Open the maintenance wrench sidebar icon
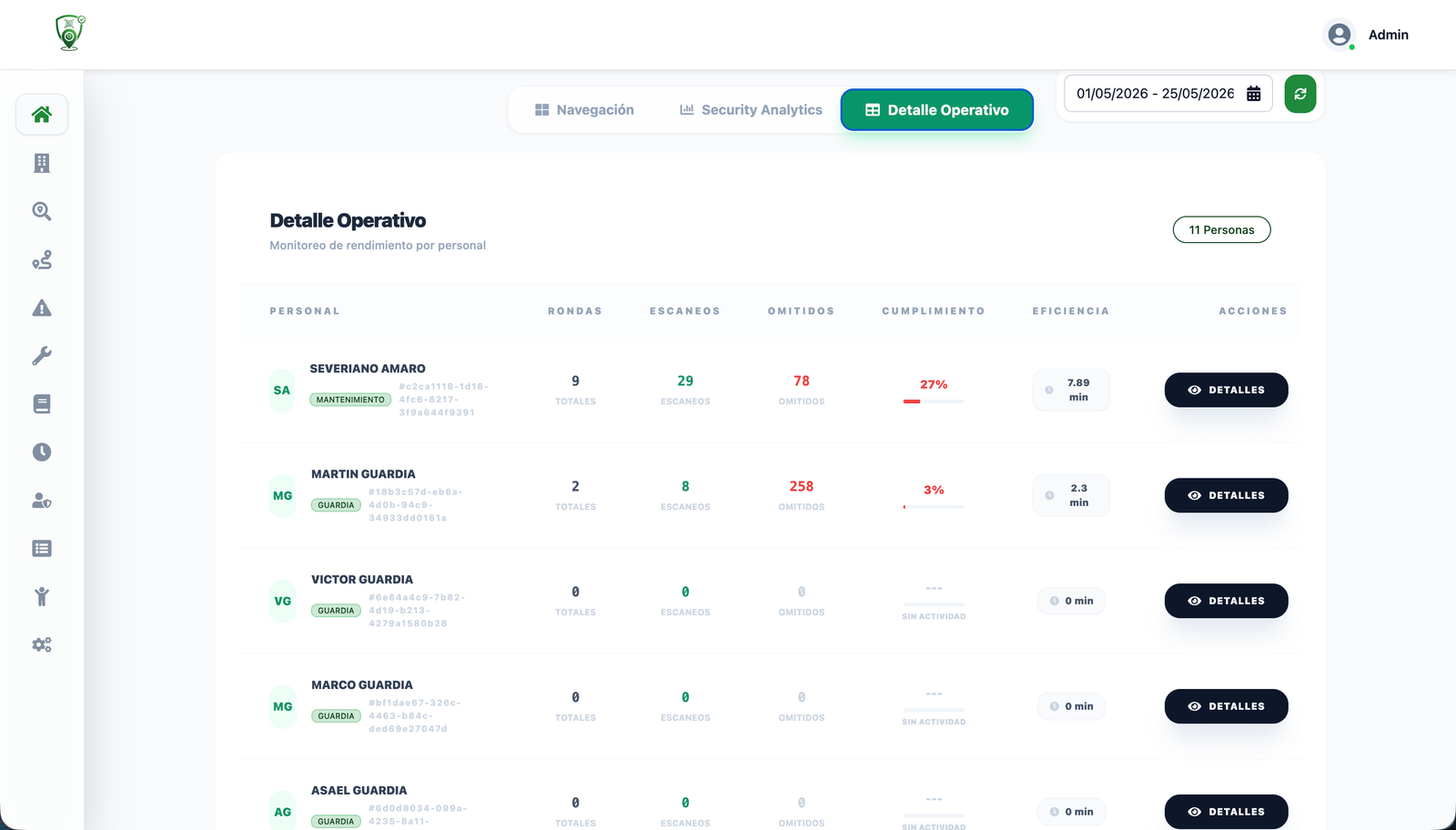This screenshot has height=830, width=1456. [42, 356]
